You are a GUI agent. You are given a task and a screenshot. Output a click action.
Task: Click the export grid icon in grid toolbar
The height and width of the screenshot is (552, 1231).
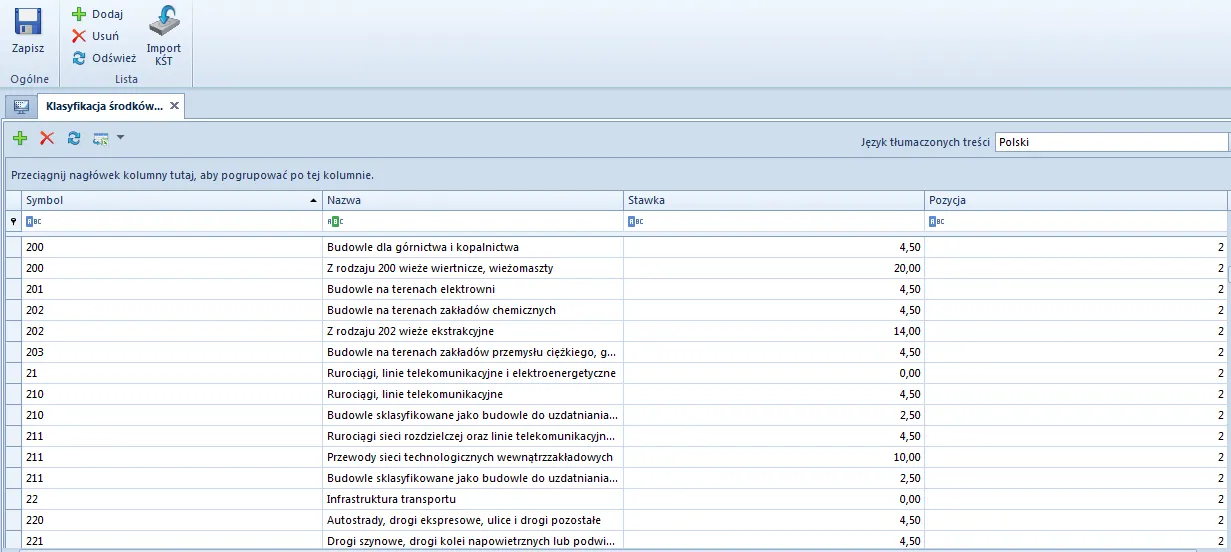click(100, 139)
